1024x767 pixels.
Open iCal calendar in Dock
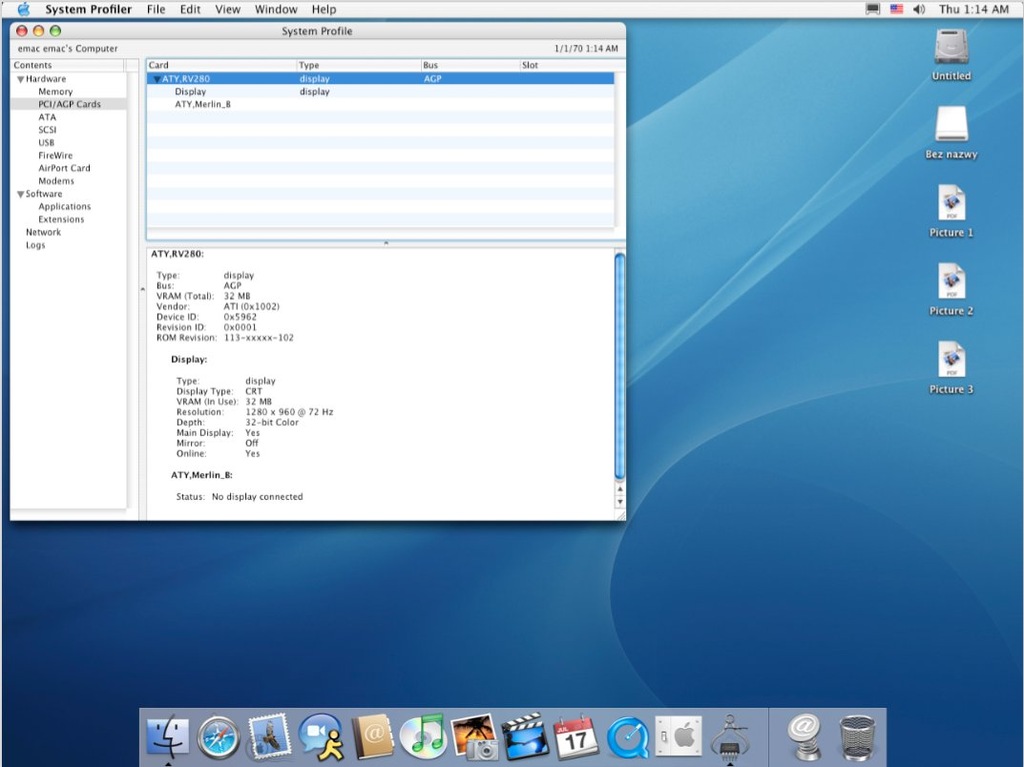[575, 738]
